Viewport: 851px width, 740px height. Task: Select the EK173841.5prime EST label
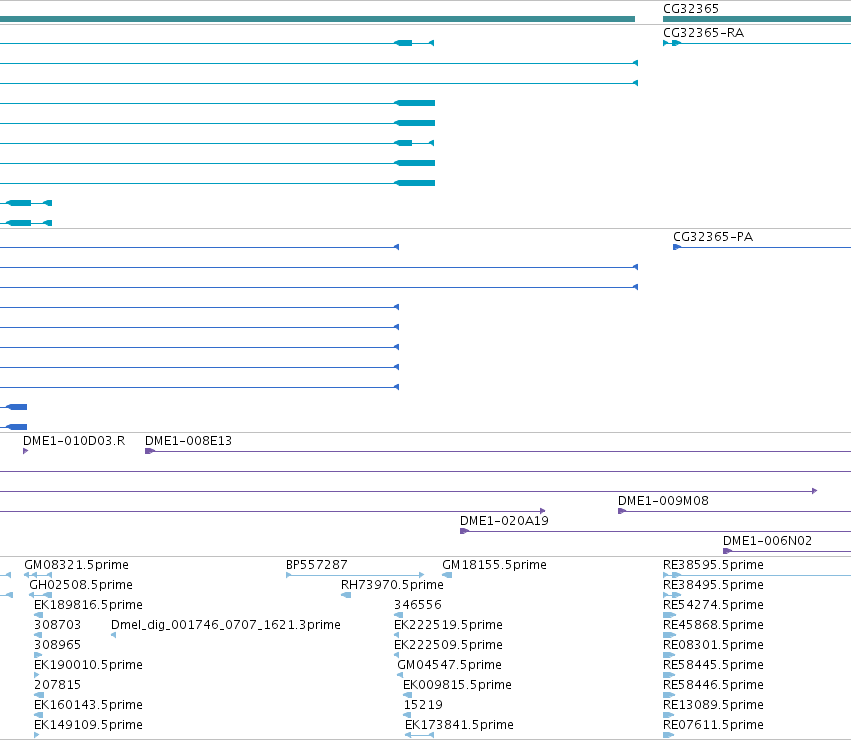459,725
